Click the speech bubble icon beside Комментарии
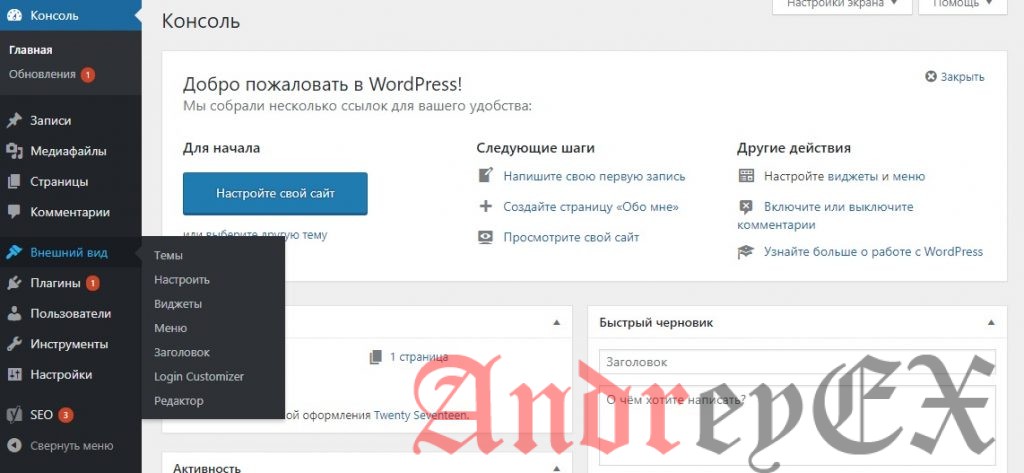 coord(14,212)
